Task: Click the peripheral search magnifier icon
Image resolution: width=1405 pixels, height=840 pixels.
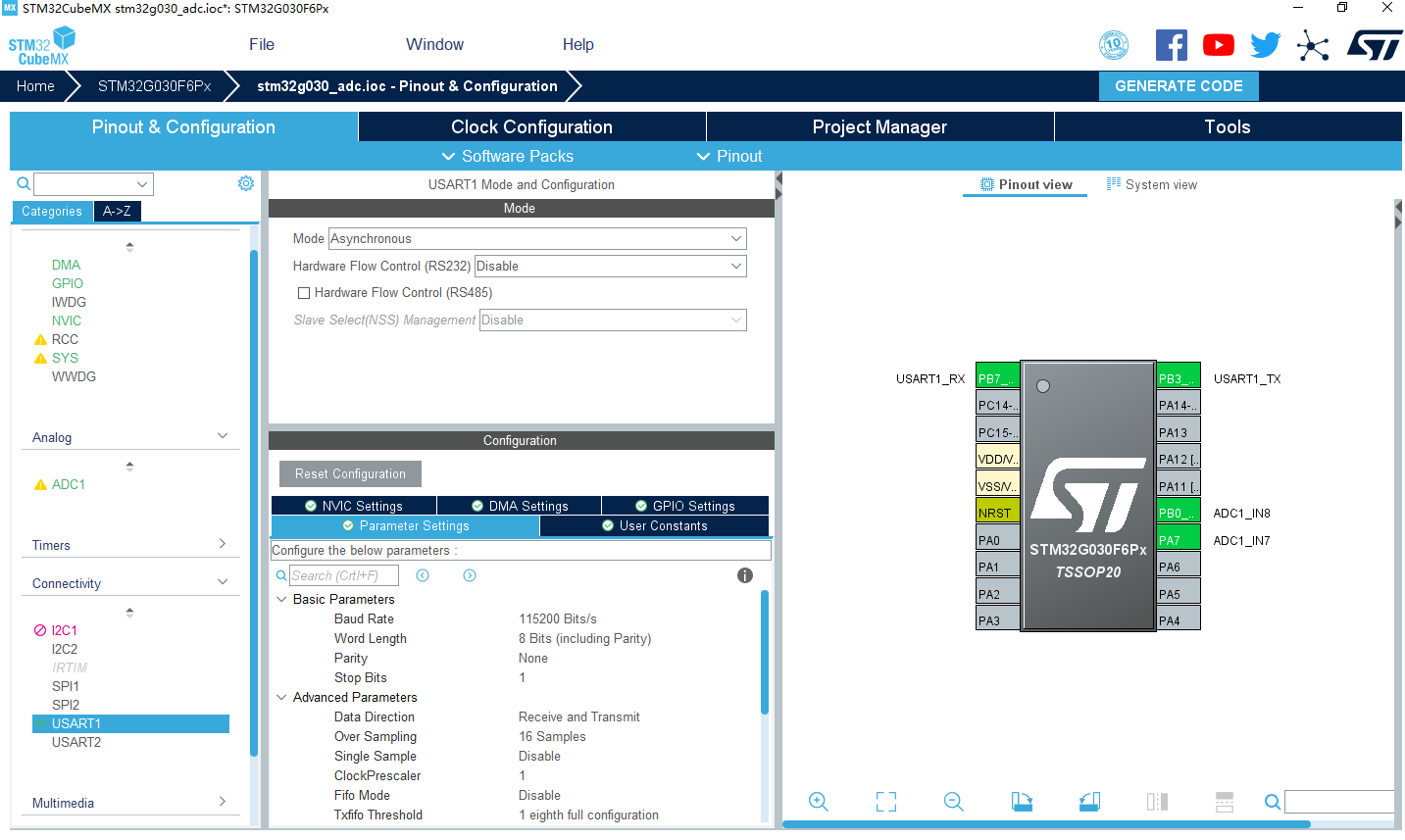Action: pos(24,183)
